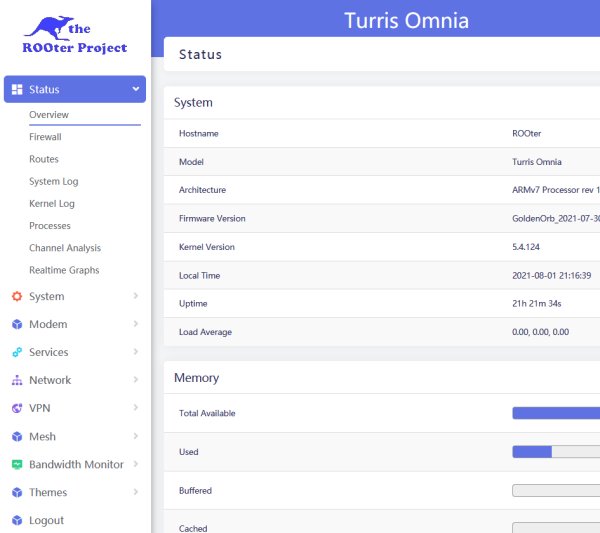Open the System Log page
600x533 pixels.
coord(54,181)
